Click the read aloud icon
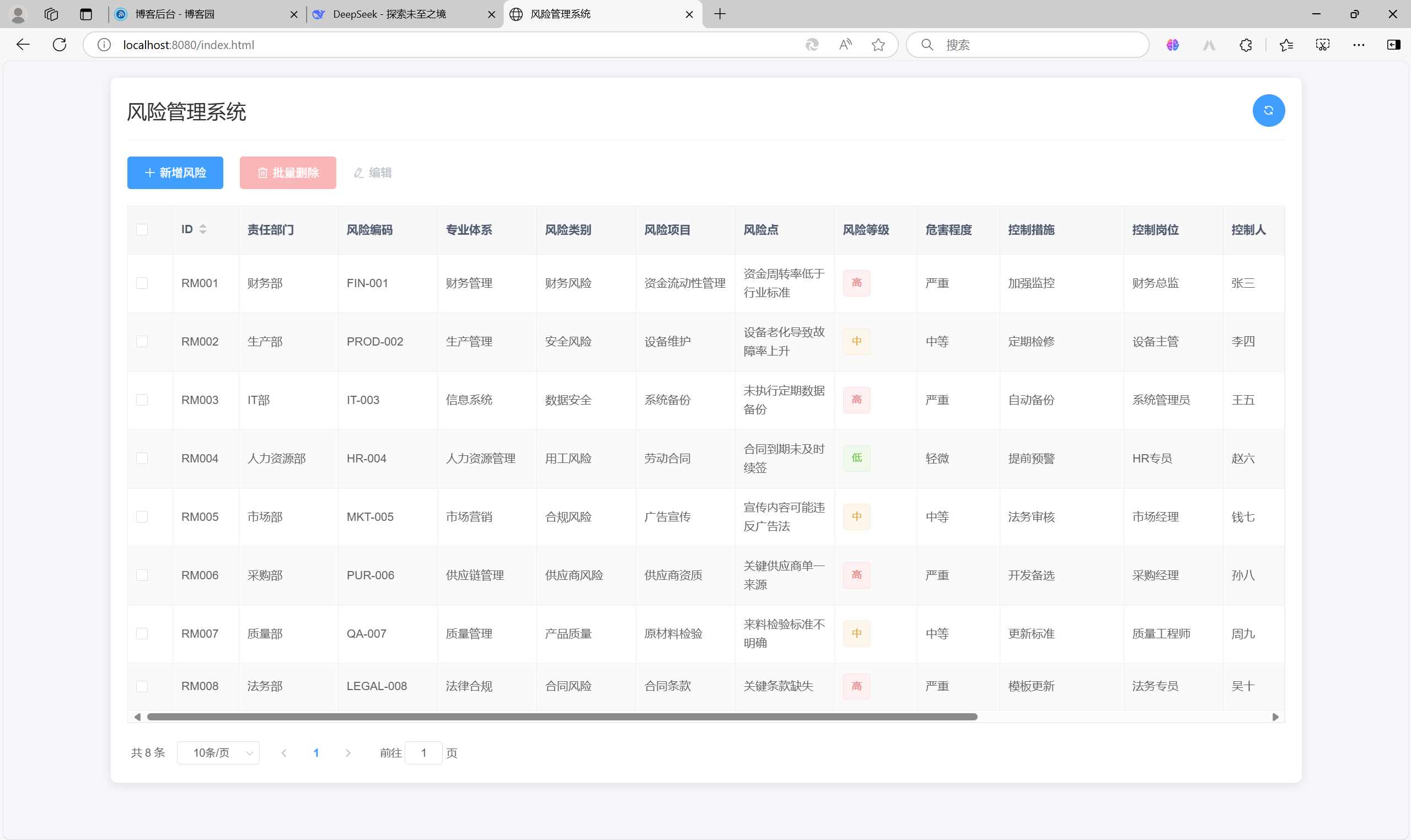The height and width of the screenshot is (840, 1411). 845,45
